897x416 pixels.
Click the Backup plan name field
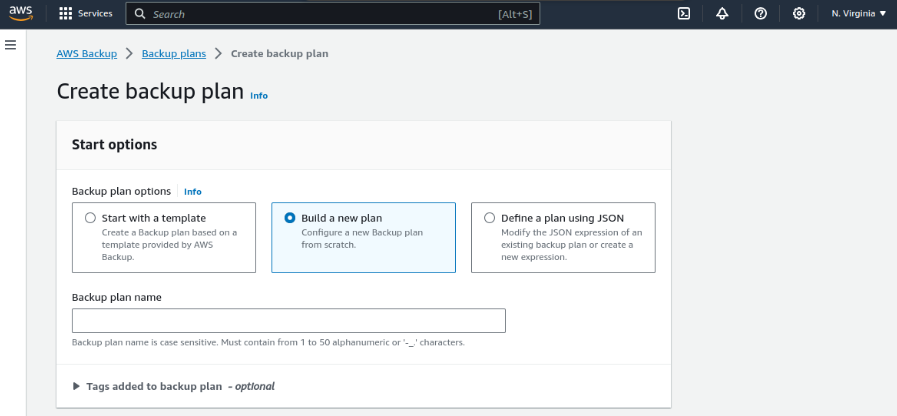coord(289,320)
